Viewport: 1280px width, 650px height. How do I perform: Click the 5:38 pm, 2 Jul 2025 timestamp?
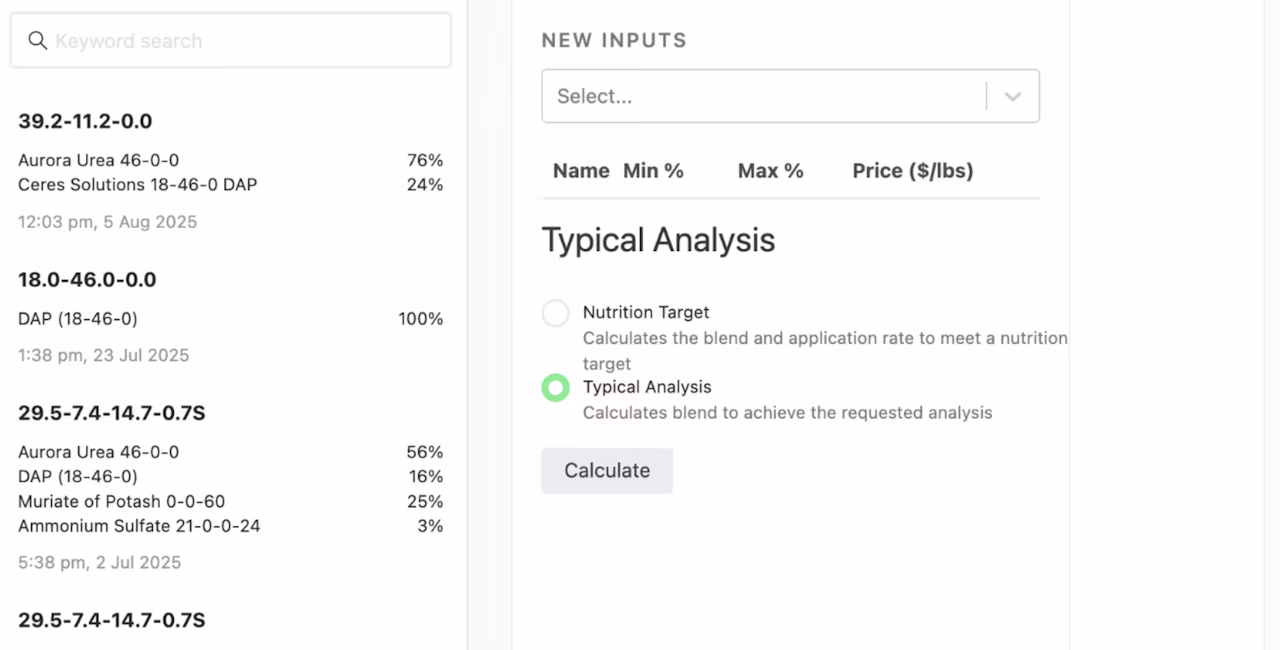tap(99, 562)
